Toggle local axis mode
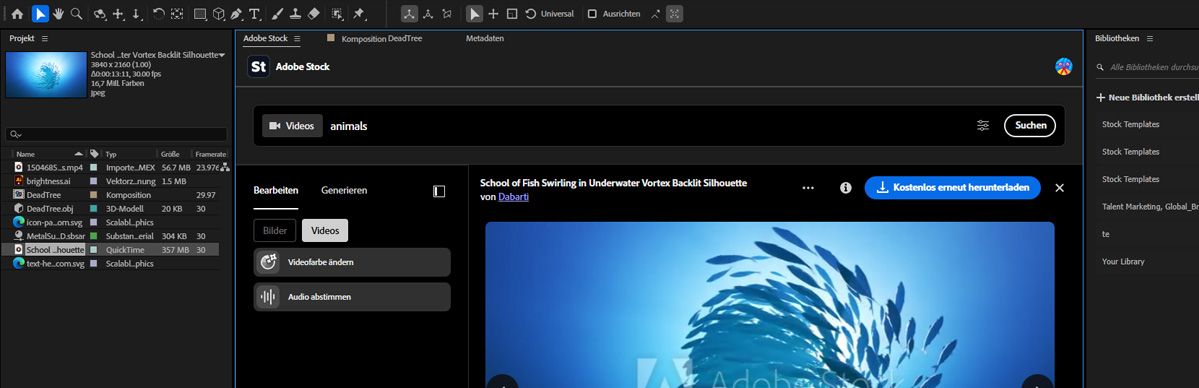Screen dimensions: 1199x388 (410, 14)
